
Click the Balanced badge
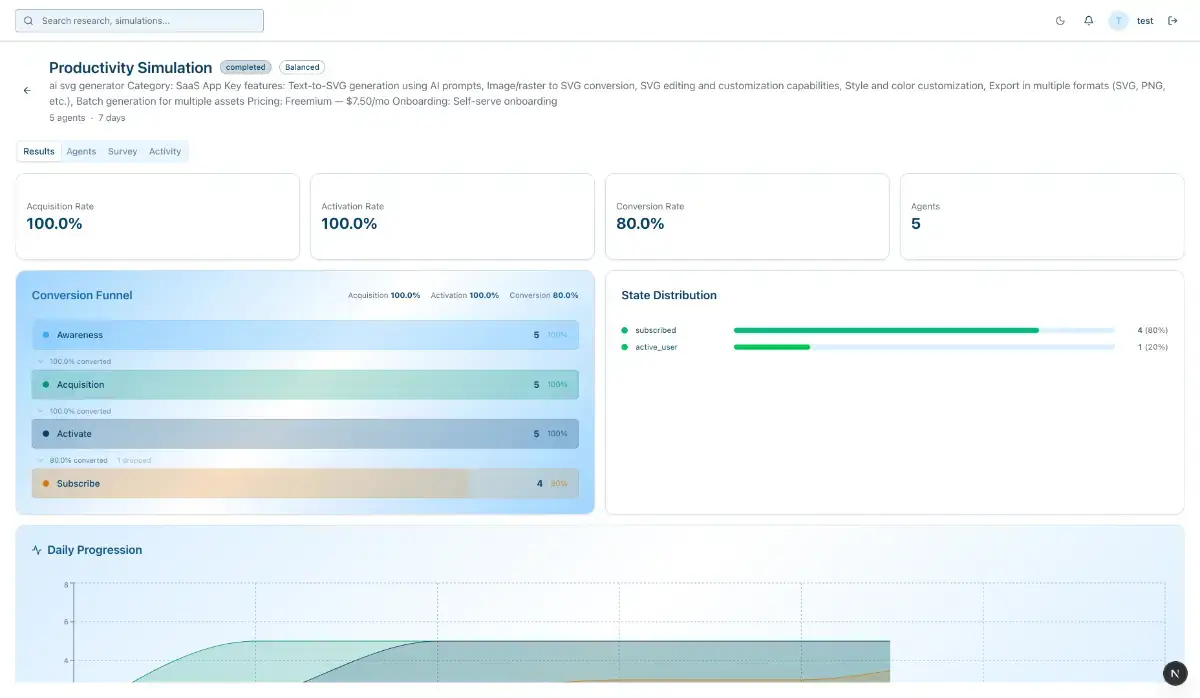tap(302, 68)
